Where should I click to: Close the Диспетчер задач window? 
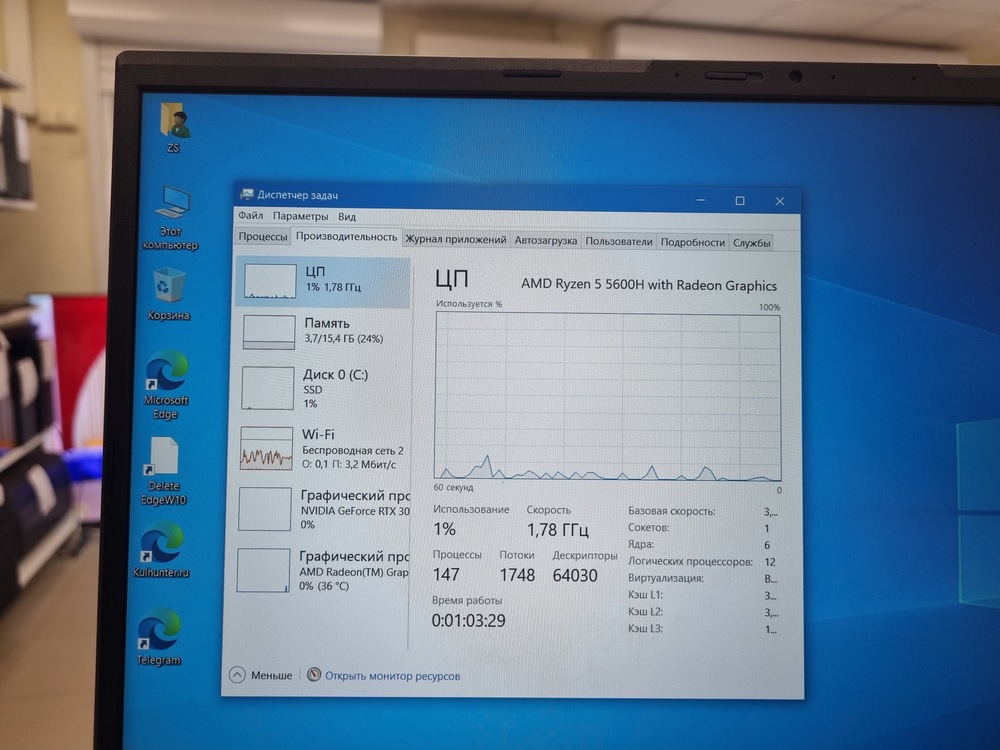tap(779, 202)
